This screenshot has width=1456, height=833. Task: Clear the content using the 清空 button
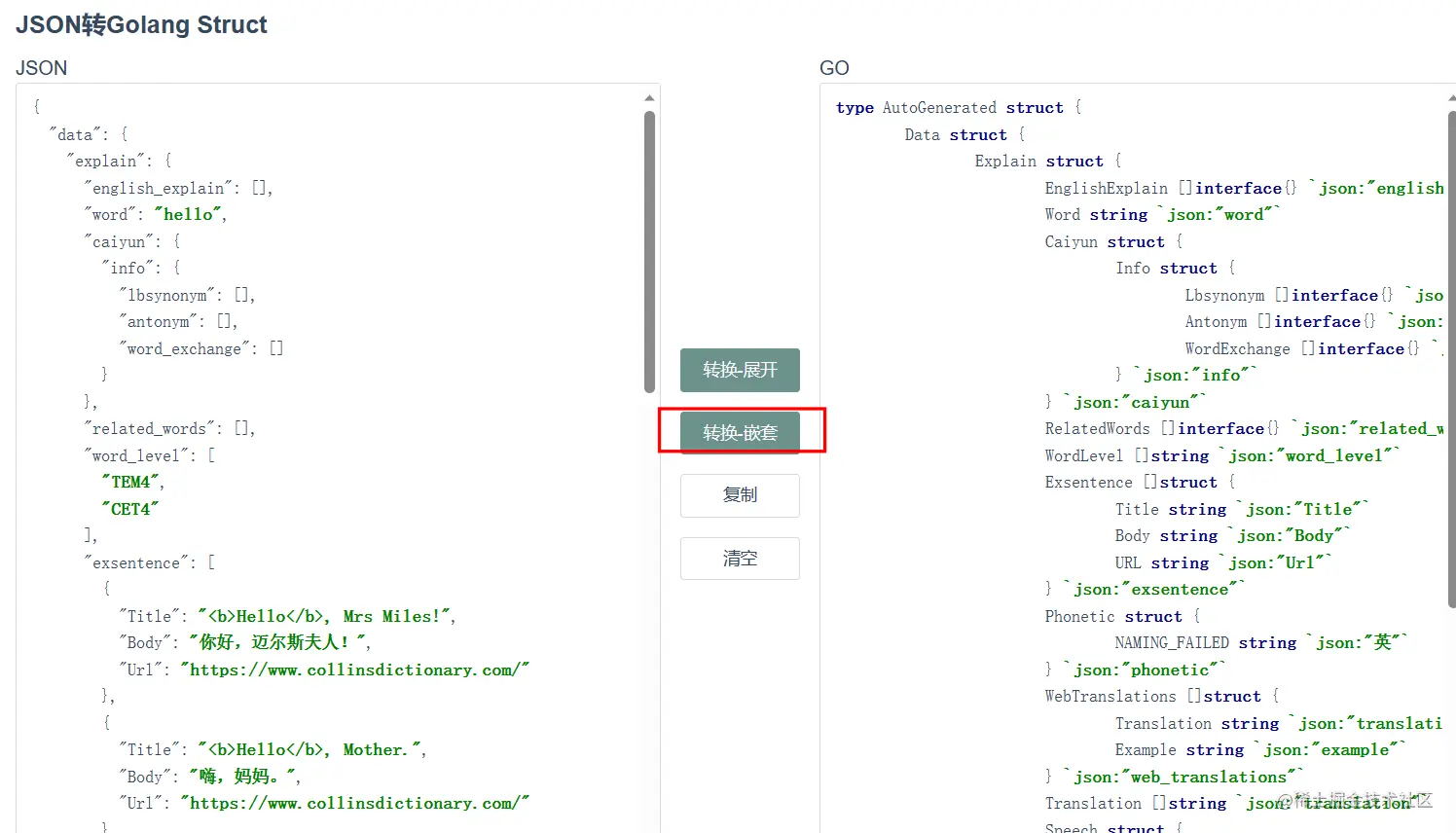click(x=740, y=559)
